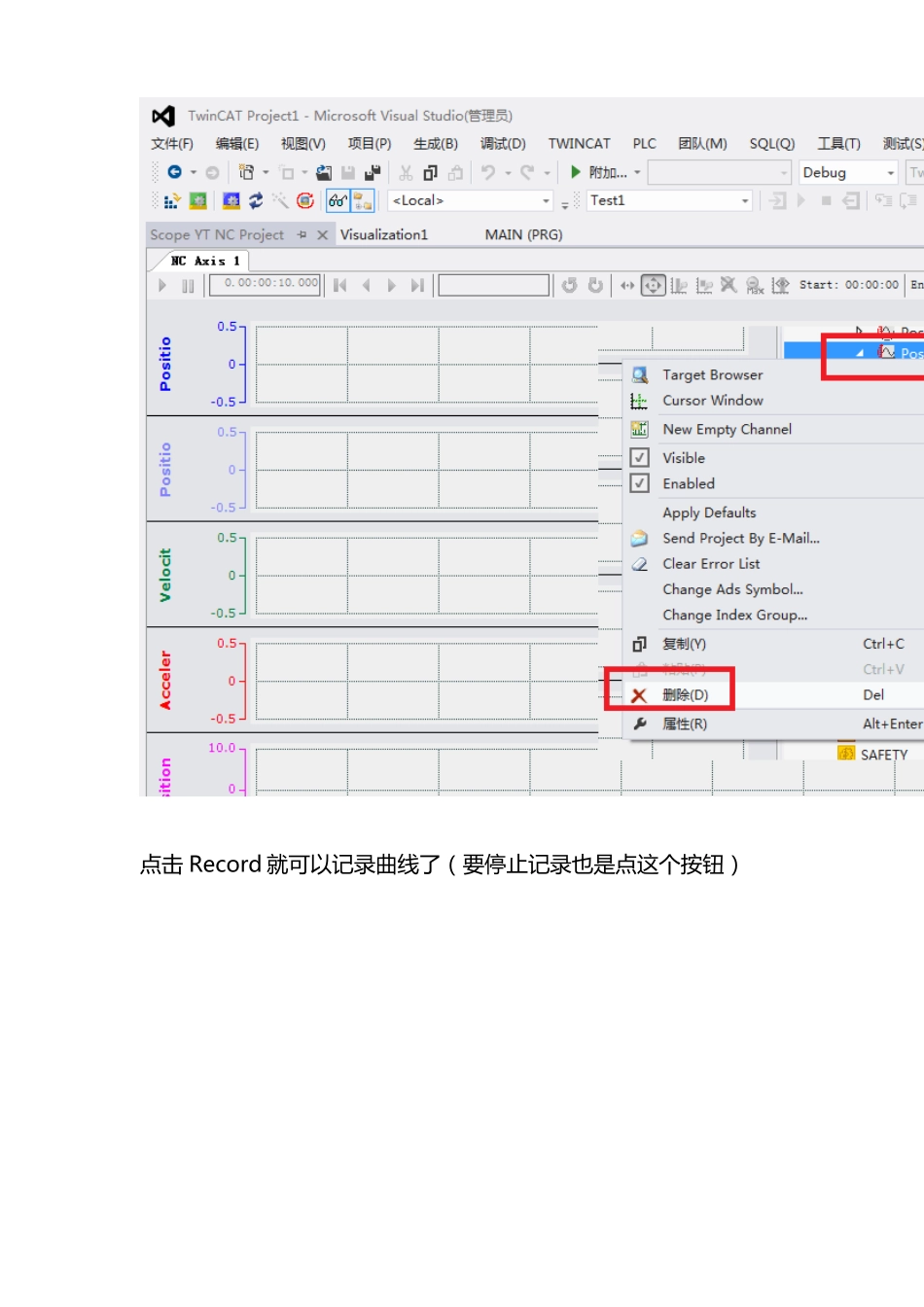This screenshot has height=1307, width=924.
Task: Click the scope pause button
Action: (x=188, y=285)
